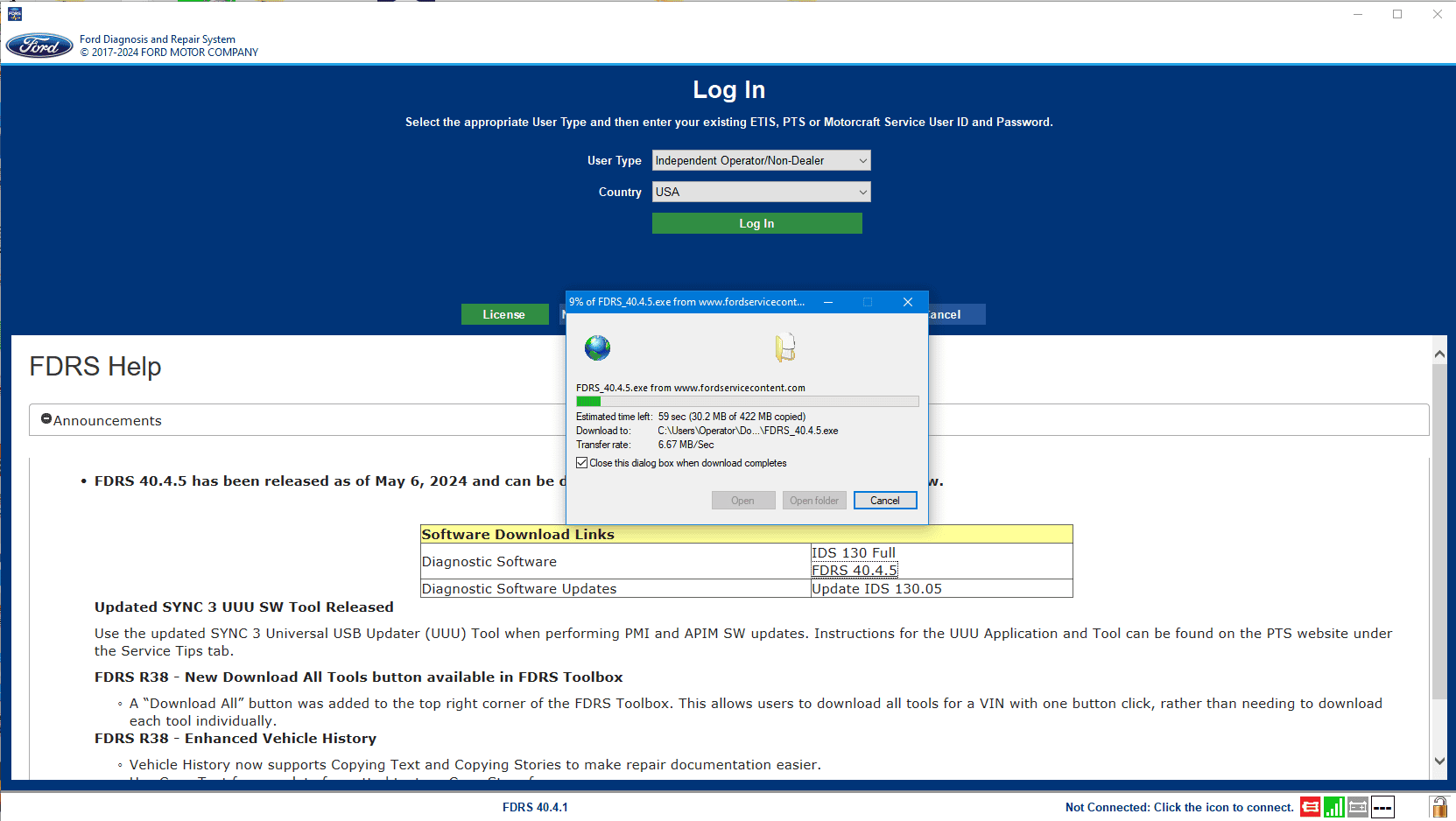
Task: Click the red vehicle connection status icon
Action: pos(1310,807)
